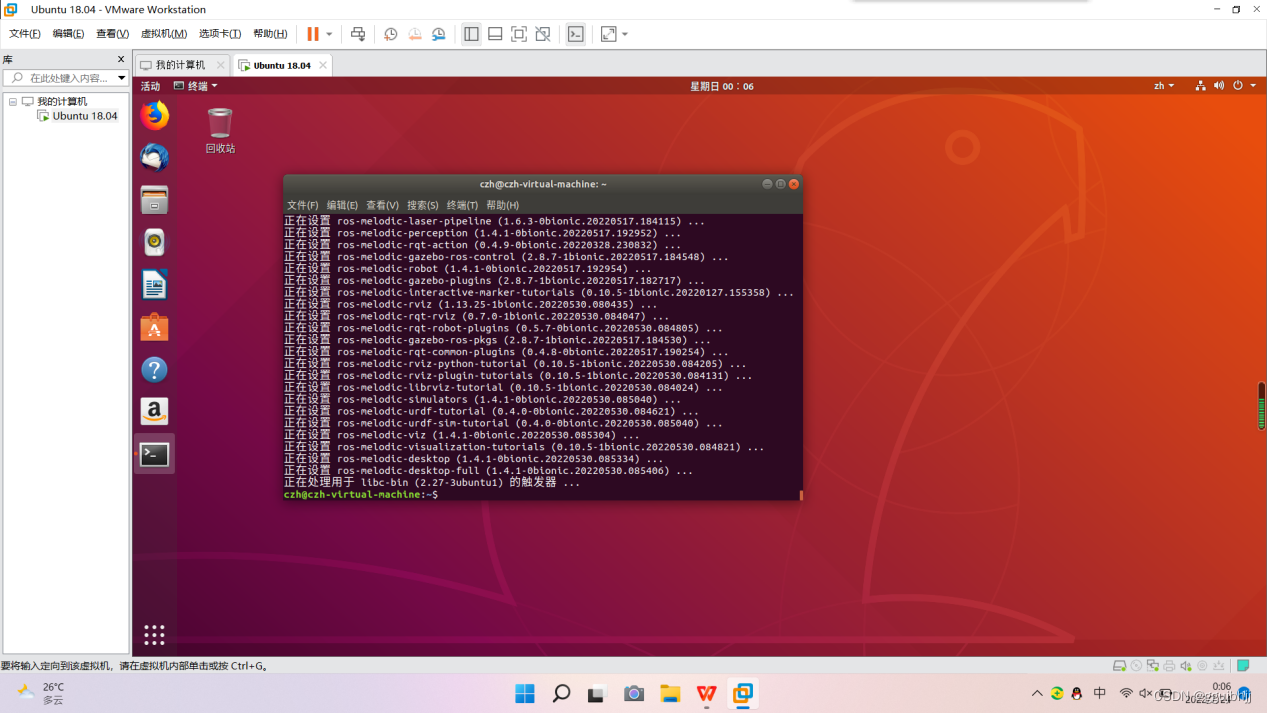Click the Ubuntu volume icon in top bar

point(1218,86)
